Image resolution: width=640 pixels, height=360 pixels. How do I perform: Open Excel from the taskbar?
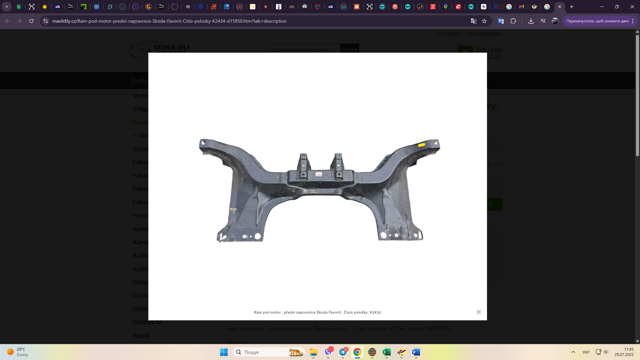[387, 352]
